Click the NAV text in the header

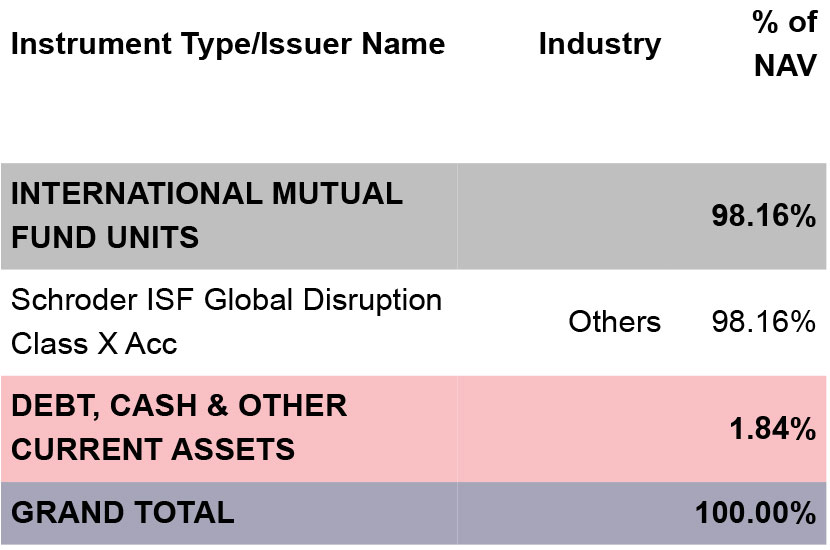click(786, 66)
